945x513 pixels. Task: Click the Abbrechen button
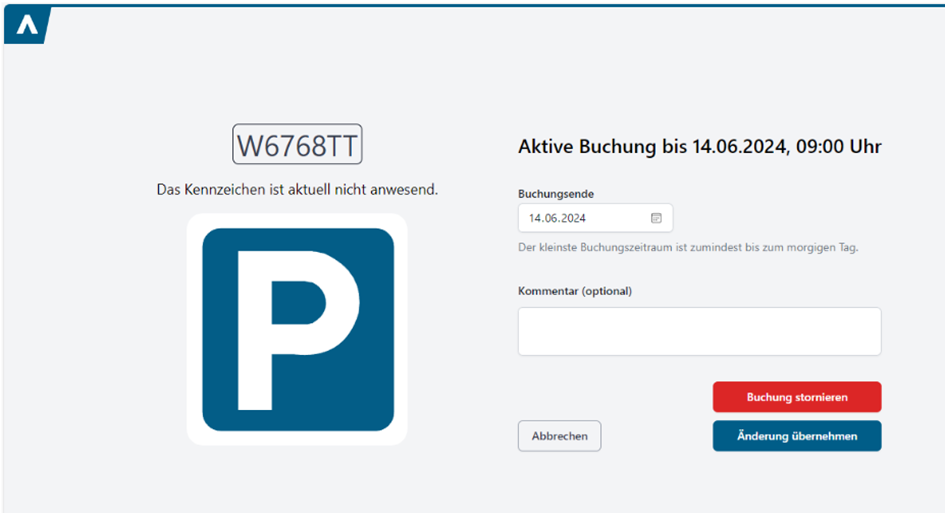559,436
